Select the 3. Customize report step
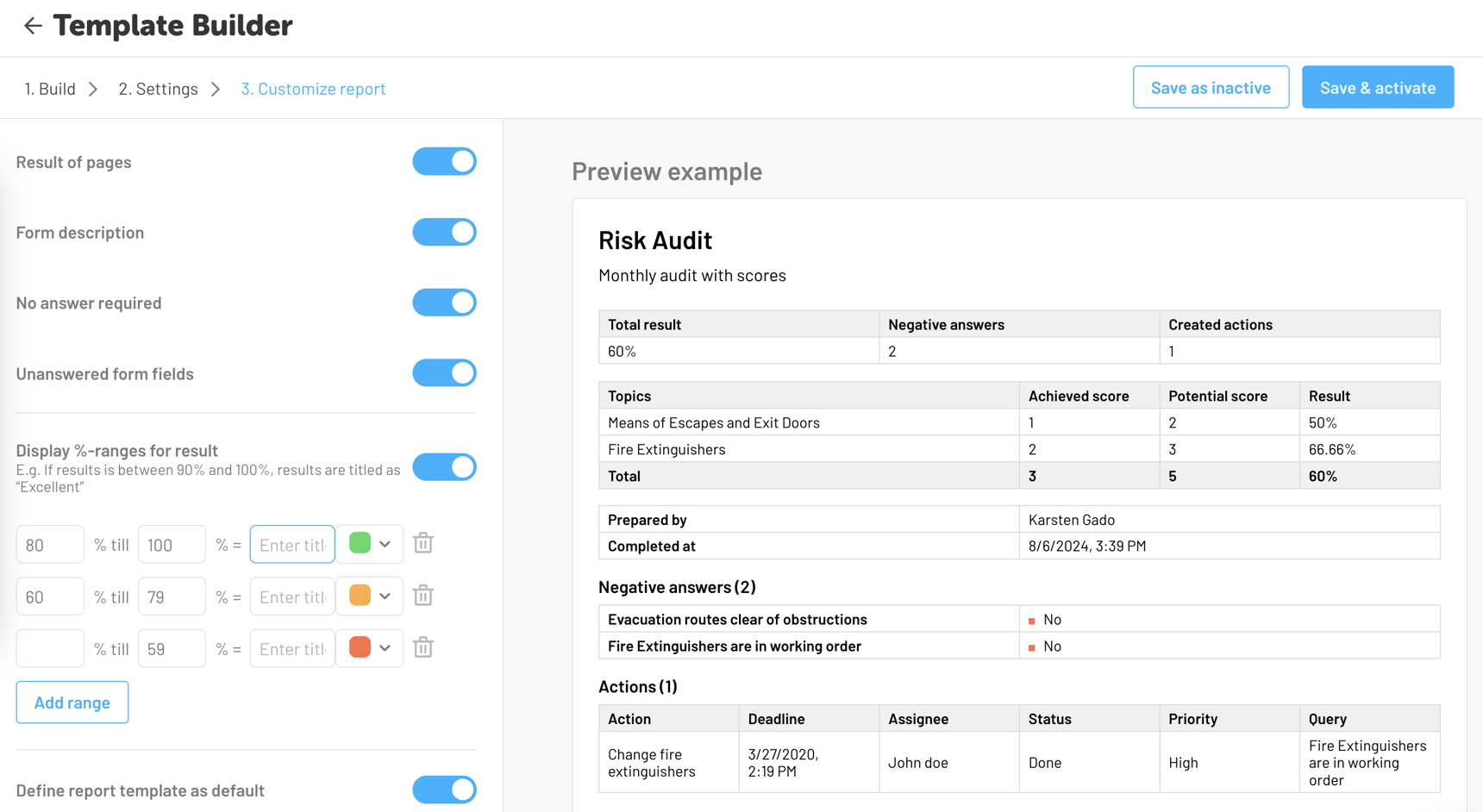Image resolution: width=1483 pixels, height=812 pixels. (x=313, y=89)
